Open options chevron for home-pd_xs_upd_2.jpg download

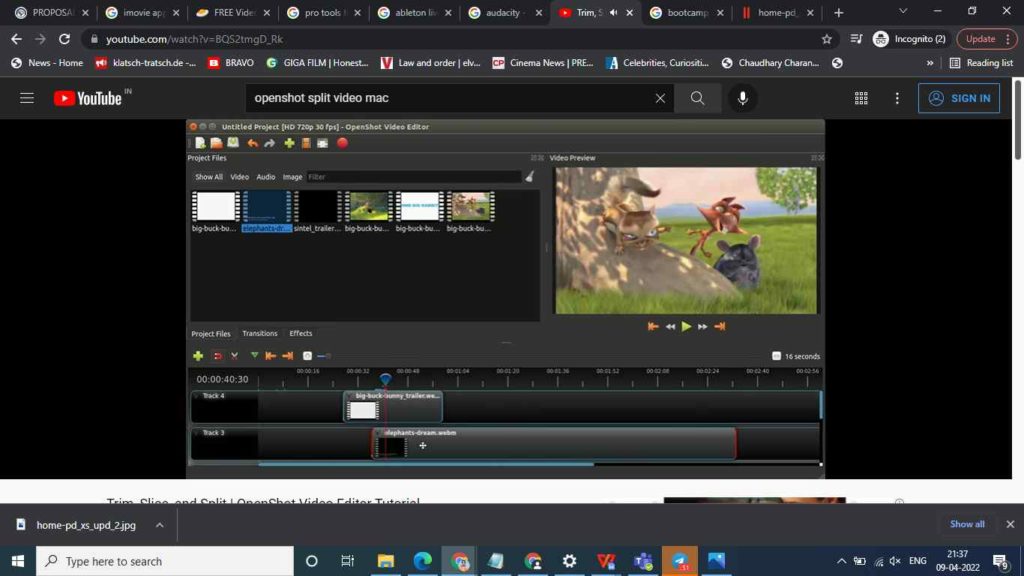[159, 525]
